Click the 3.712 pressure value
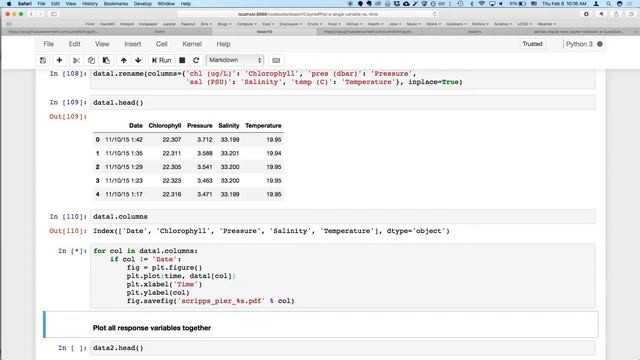Image resolution: width=640 pixels, height=360 pixels. point(204,140)
